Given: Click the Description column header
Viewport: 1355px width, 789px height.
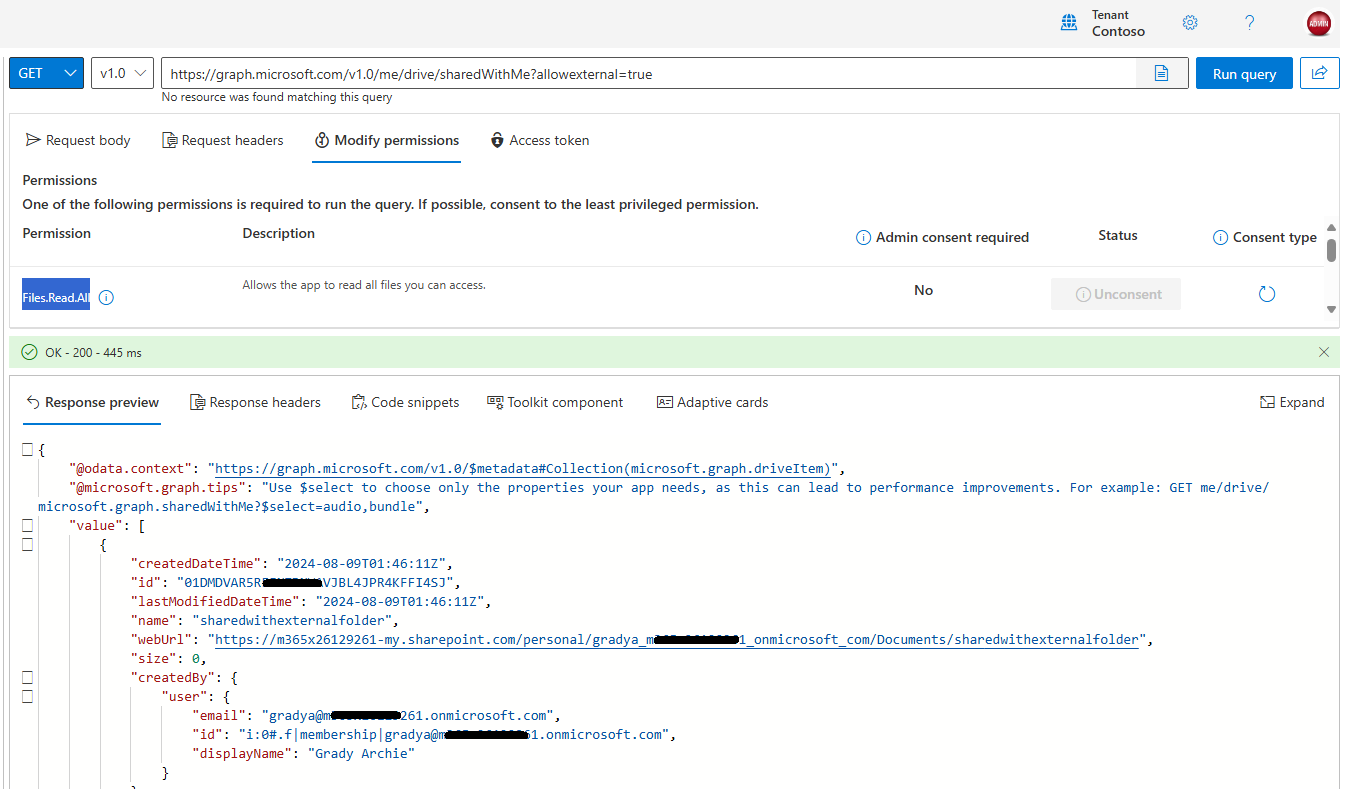Looking at the screenshot, I should tap(279, 233).
